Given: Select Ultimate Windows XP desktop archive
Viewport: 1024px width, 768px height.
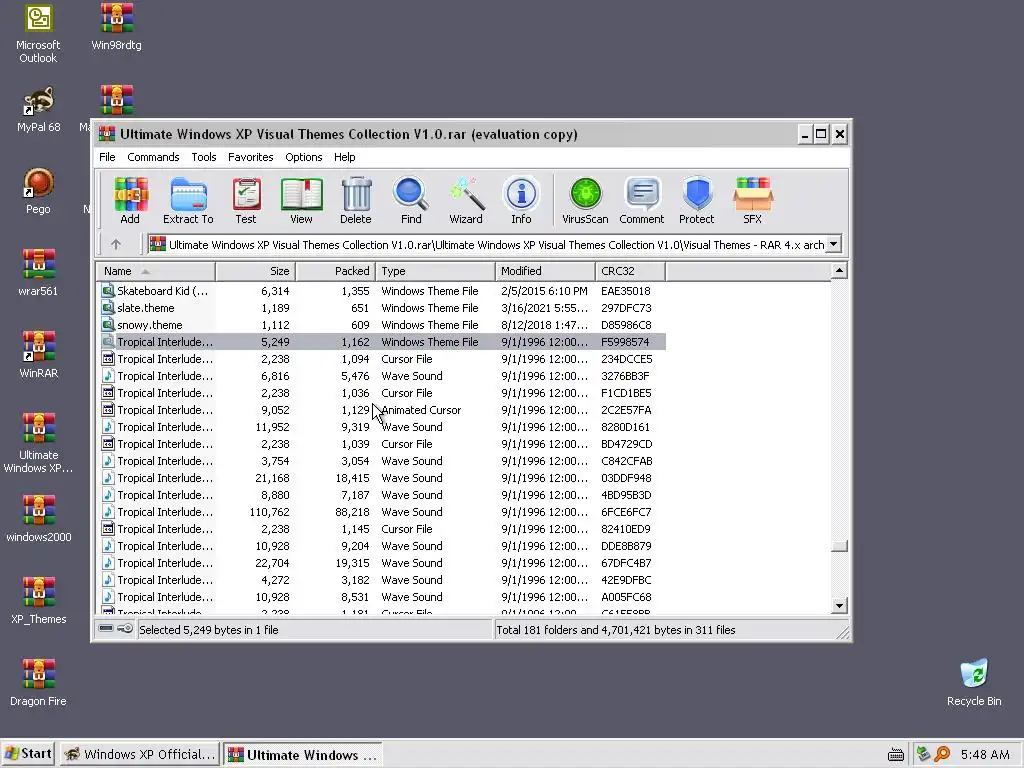Looking at the screenshot, I should point(38,444).
